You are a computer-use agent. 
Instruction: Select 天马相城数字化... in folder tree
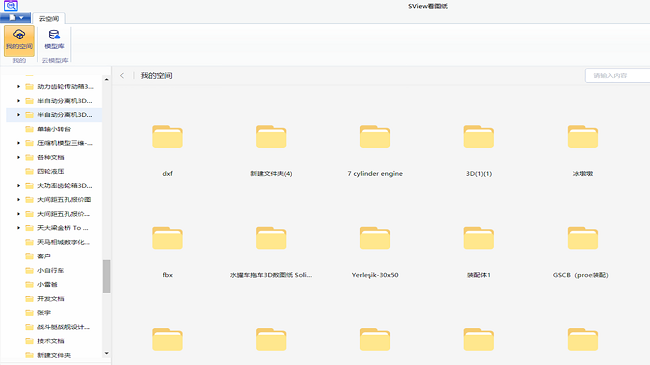point(63,242)
